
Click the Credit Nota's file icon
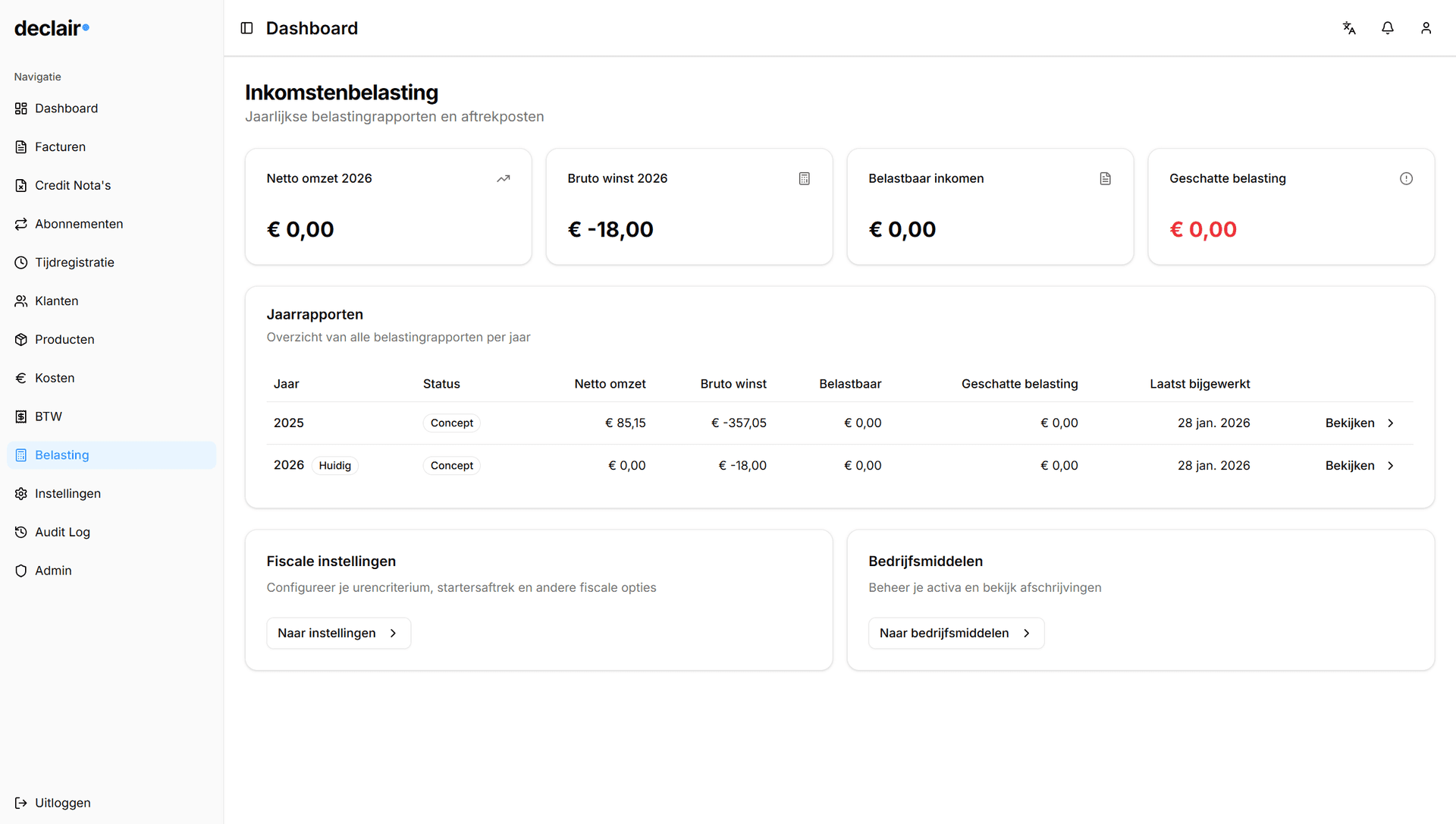[21, 186]
